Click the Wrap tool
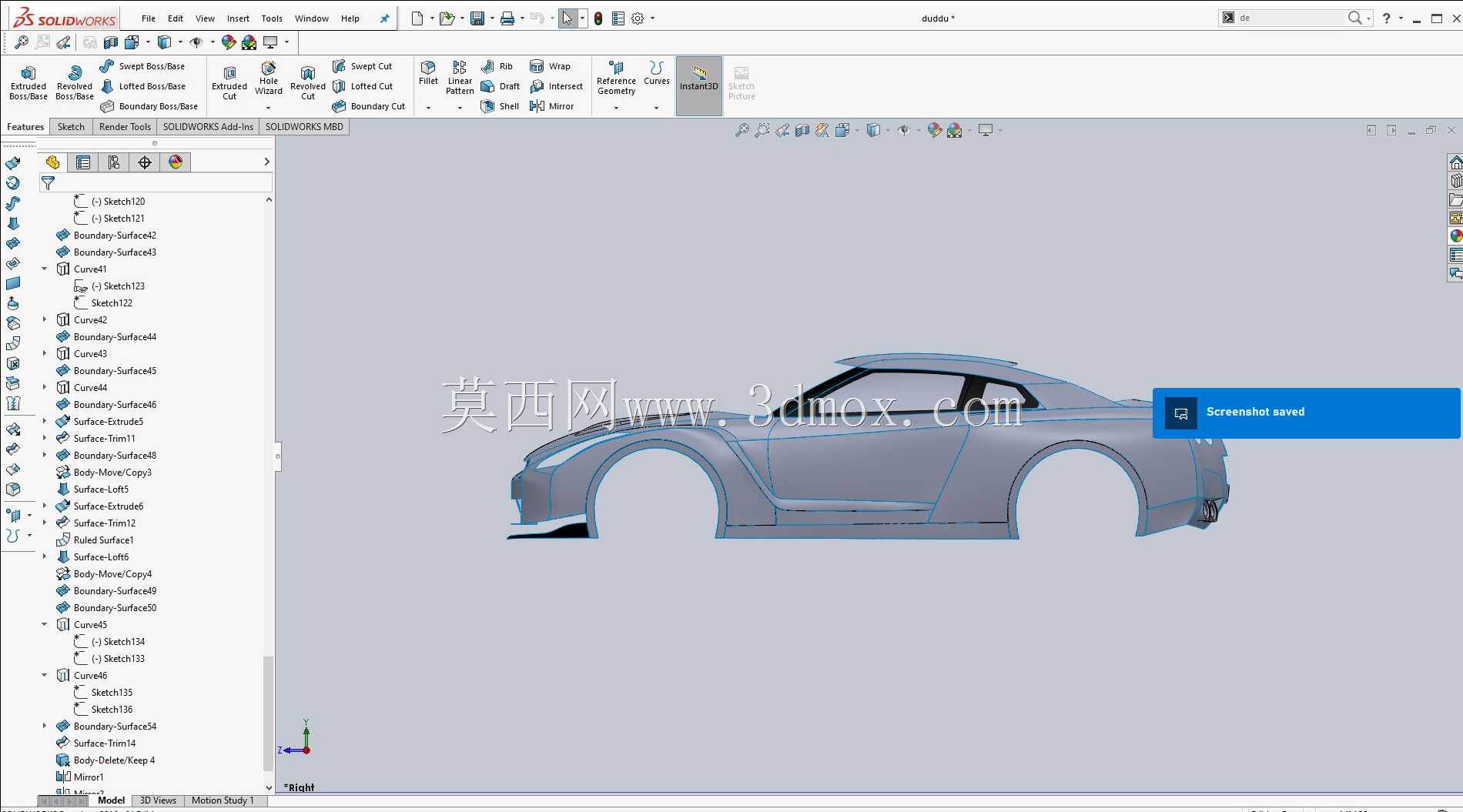This screenshot has width=1463, height=812. point(550,66)
